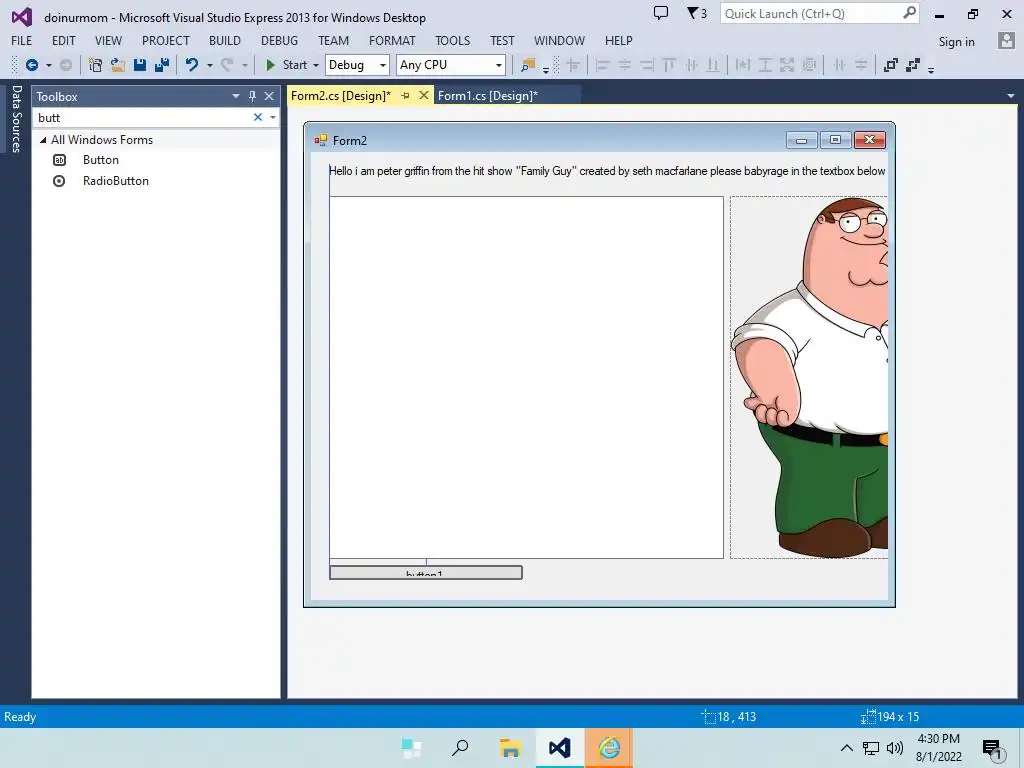The width and height of the screenshot is (1024, 768).
Task: Close the Toolbox panel
Action: point(268,96)
